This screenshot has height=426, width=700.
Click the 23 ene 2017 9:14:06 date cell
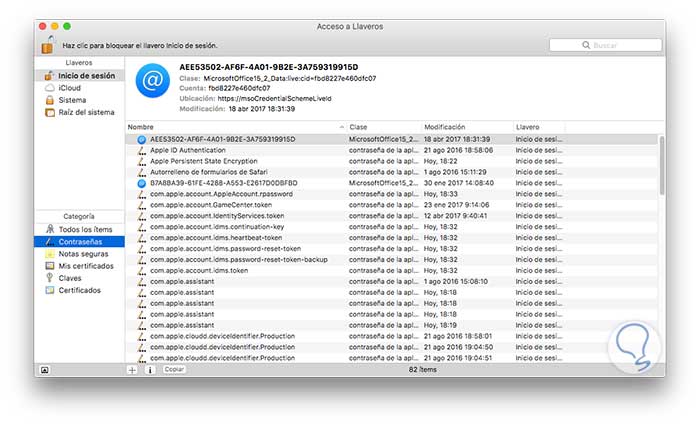[456, 205]
